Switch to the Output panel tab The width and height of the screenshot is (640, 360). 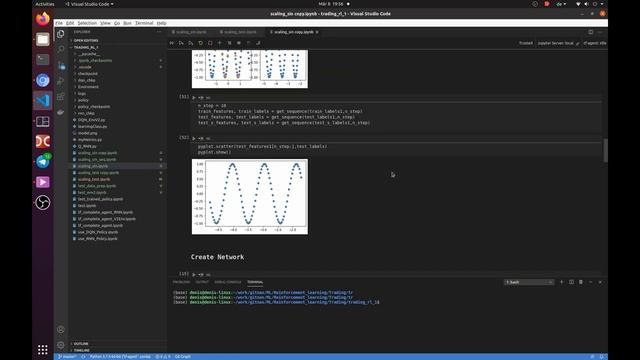pos(202,282)
